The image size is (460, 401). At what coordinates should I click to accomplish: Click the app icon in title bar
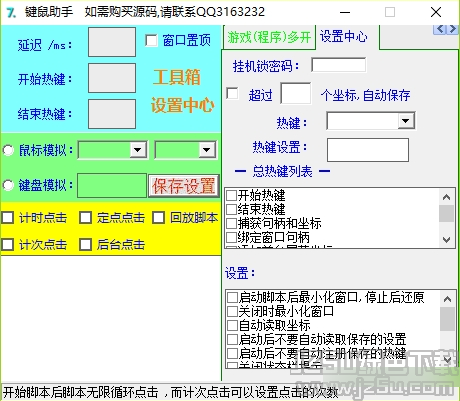pyautogui.click(x=11, y=13)
